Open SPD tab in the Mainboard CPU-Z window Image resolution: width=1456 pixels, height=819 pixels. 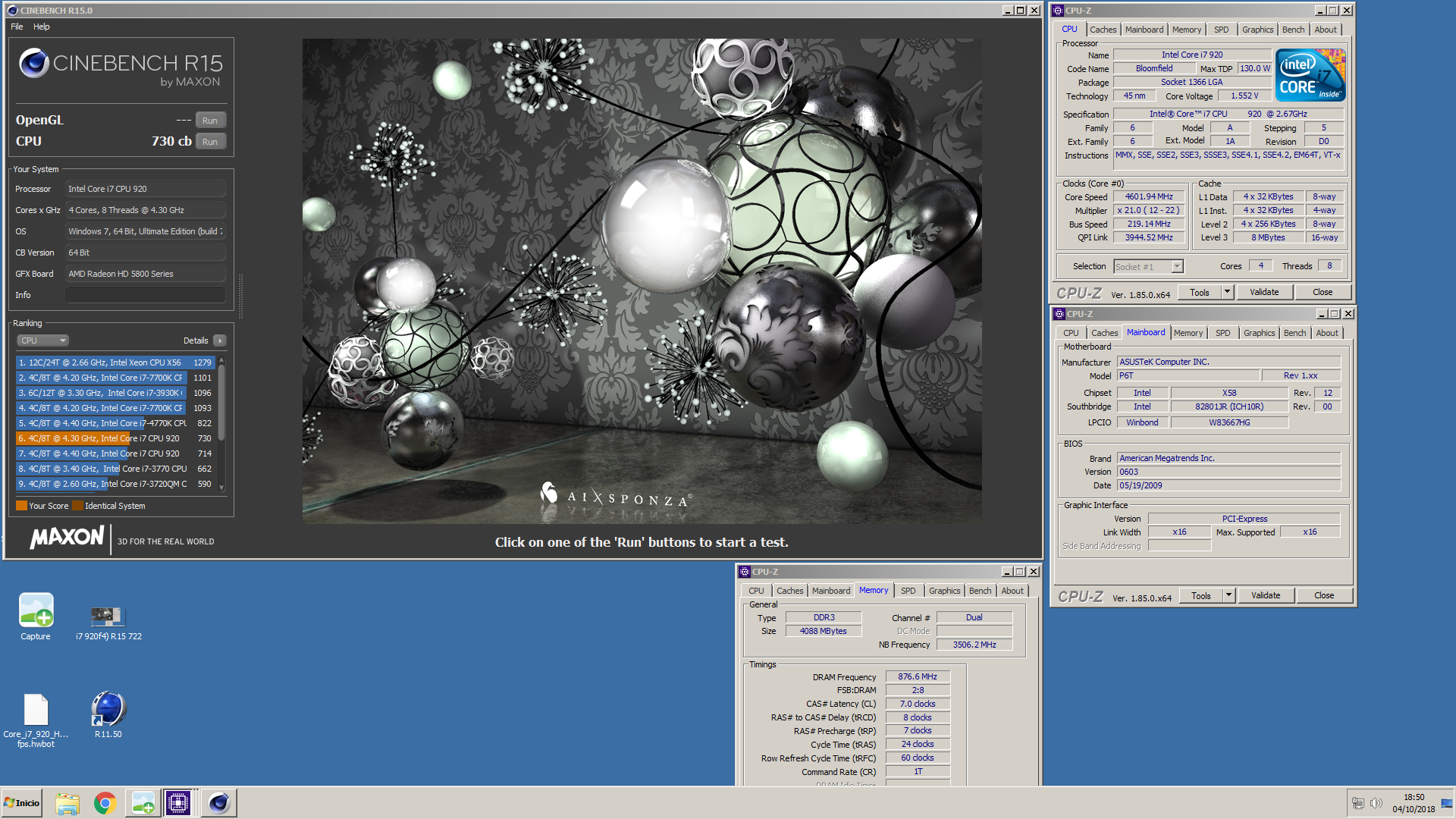(1223, 333)
